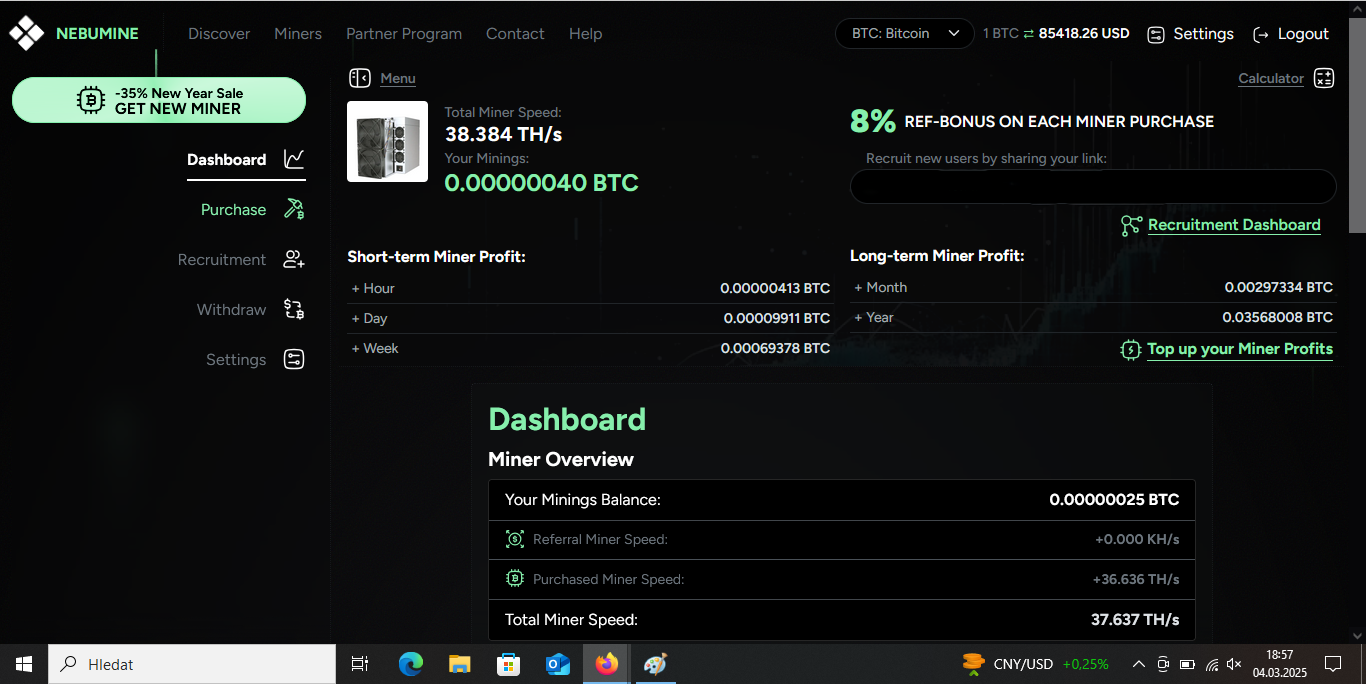Viewport: 1366px width, 684px height.
Task: Click the sidebar Settings slider icon
Action: [294, 360]
